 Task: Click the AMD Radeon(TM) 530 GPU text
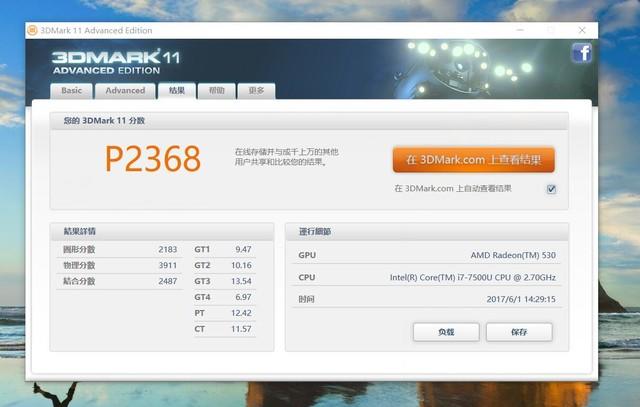(x=513, y=255)
